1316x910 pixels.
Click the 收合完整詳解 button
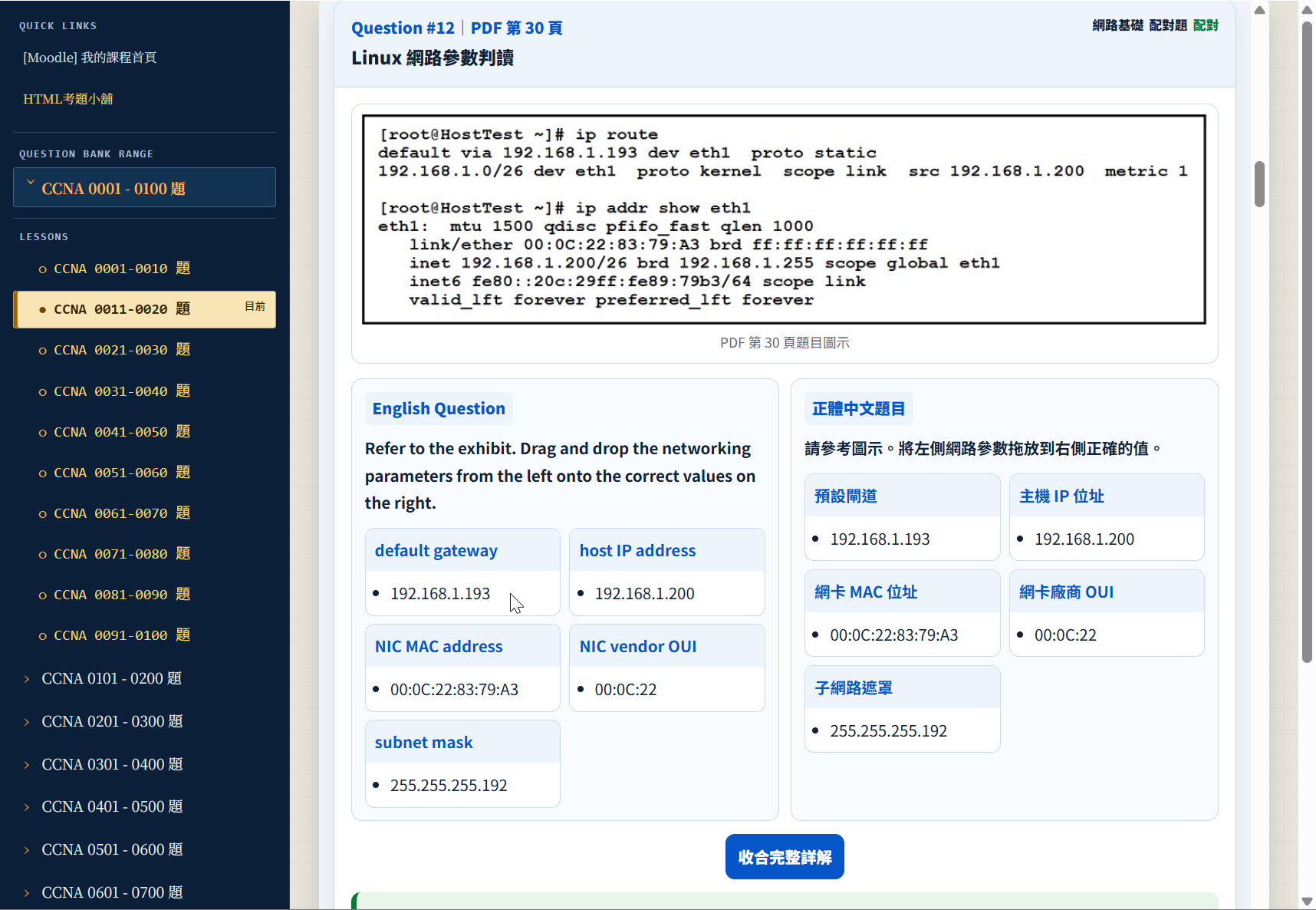click(785, 857)
